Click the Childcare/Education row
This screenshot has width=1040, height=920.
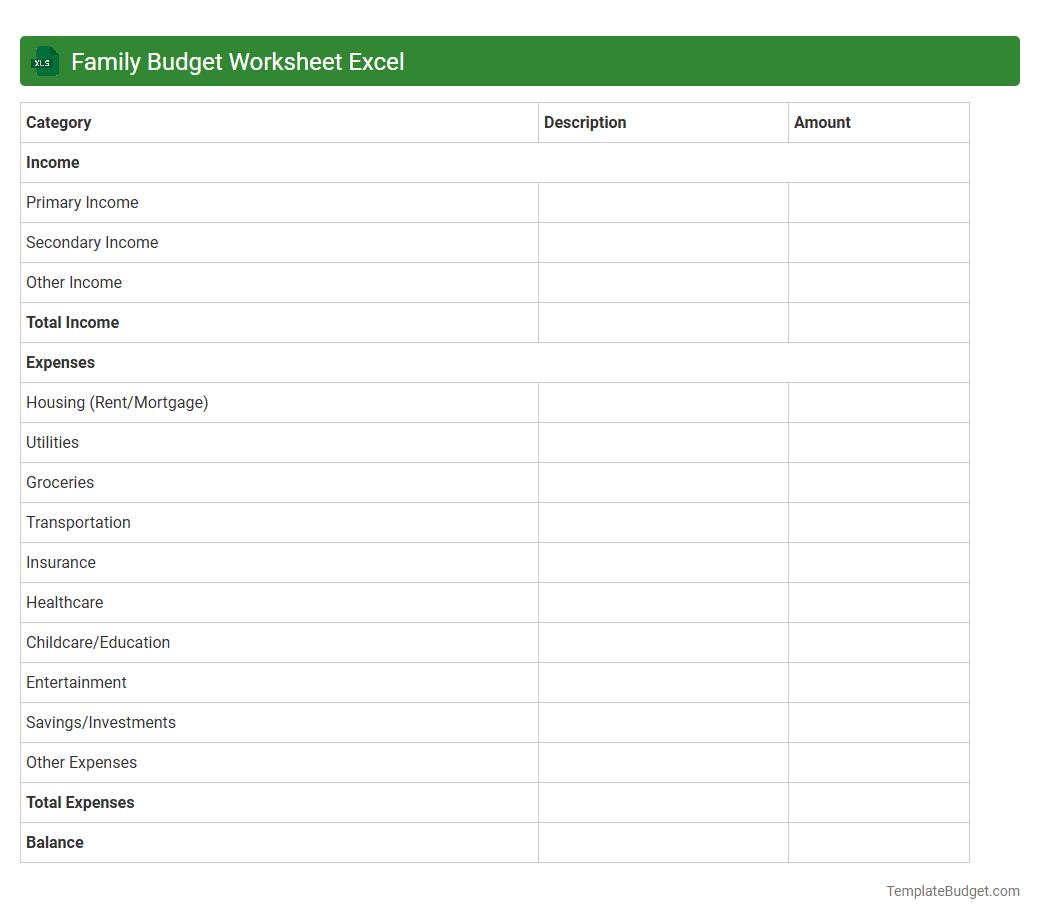click(98, 642)
